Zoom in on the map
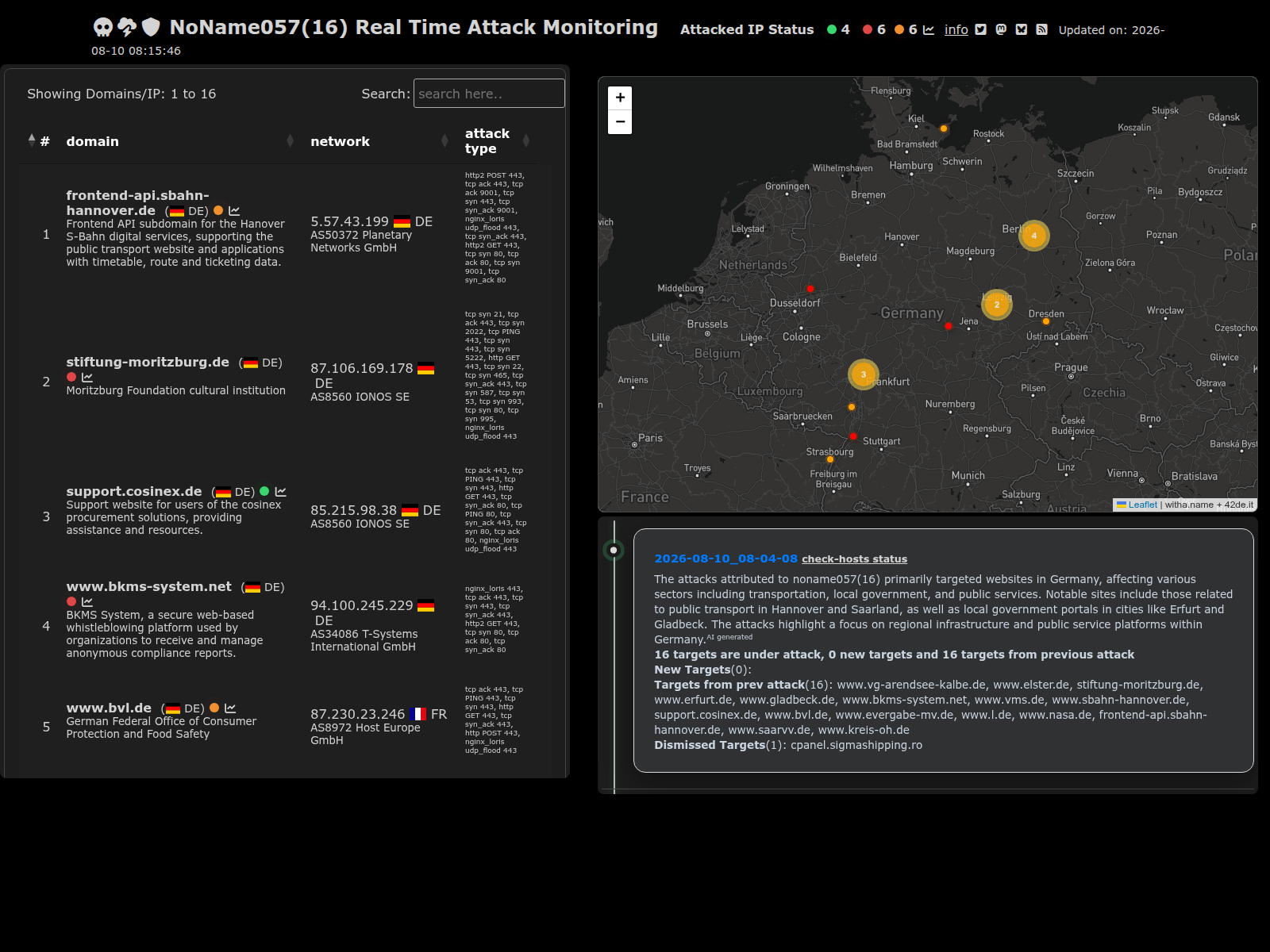 [620, 98]
